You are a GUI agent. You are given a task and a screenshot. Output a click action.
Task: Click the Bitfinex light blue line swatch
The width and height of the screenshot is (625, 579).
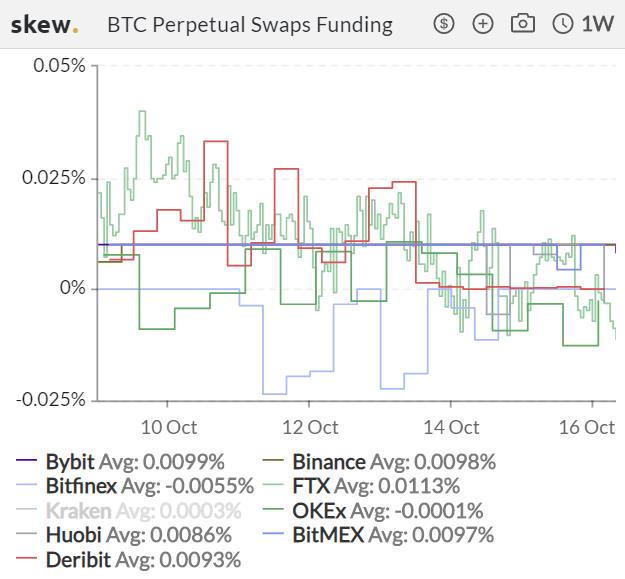tap(26, 485)
